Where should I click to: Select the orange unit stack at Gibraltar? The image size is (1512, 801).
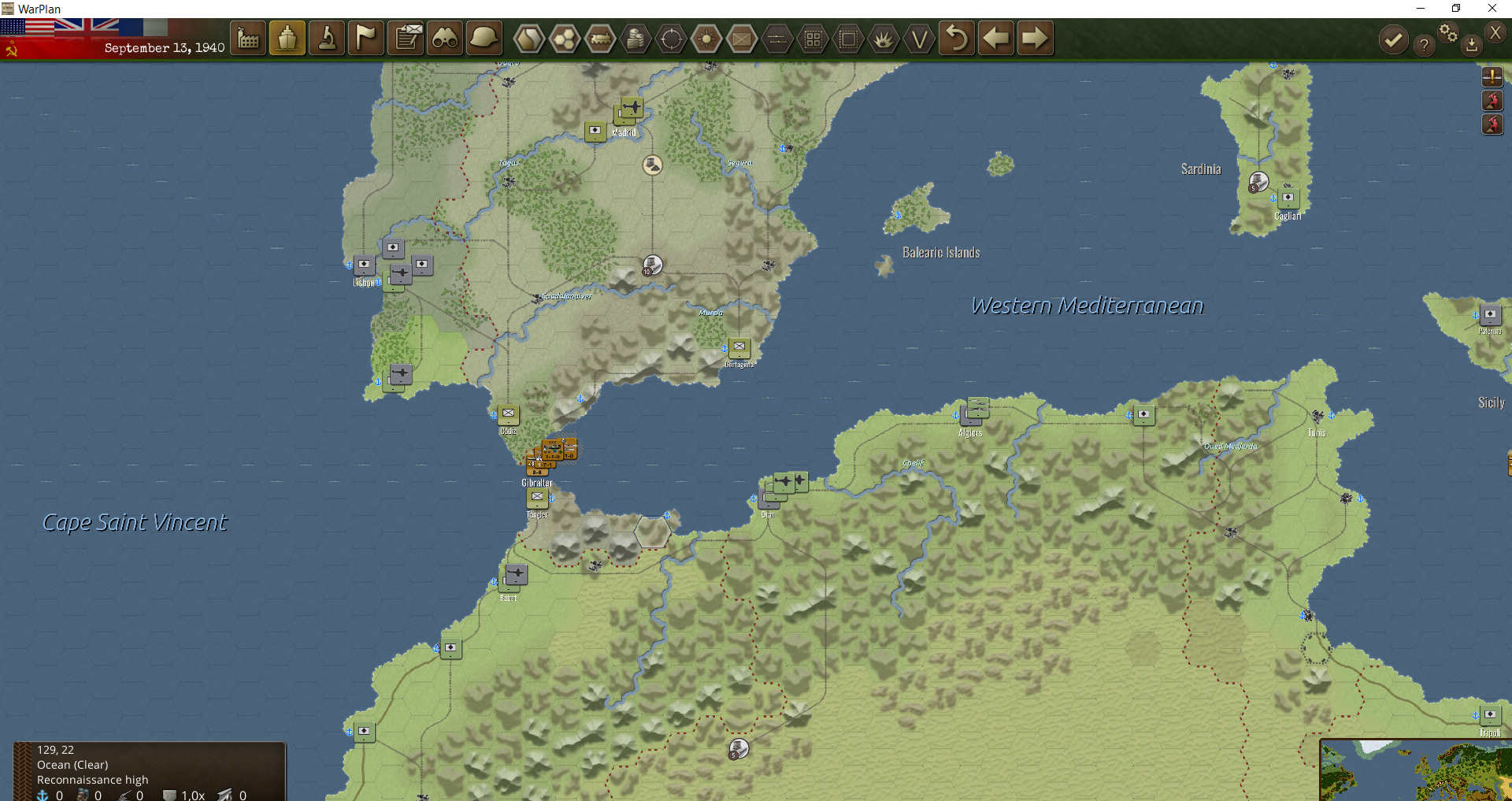pos(552,455)
